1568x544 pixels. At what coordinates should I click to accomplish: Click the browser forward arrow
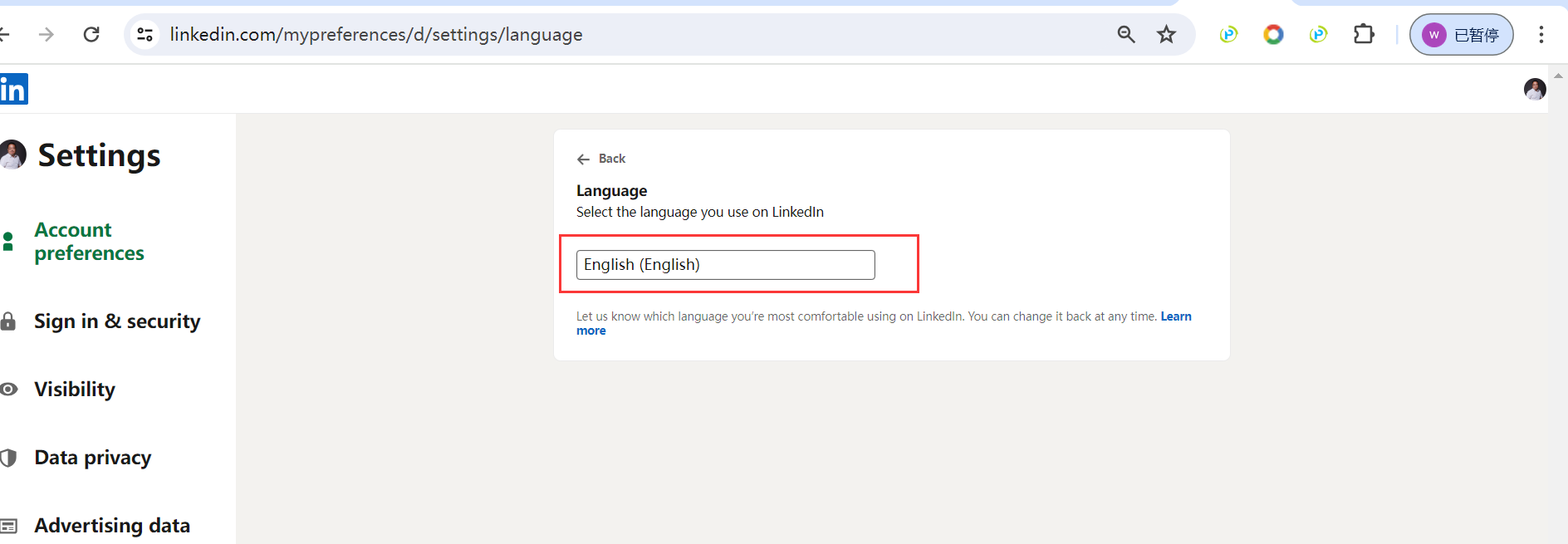[x=47, y=34]
